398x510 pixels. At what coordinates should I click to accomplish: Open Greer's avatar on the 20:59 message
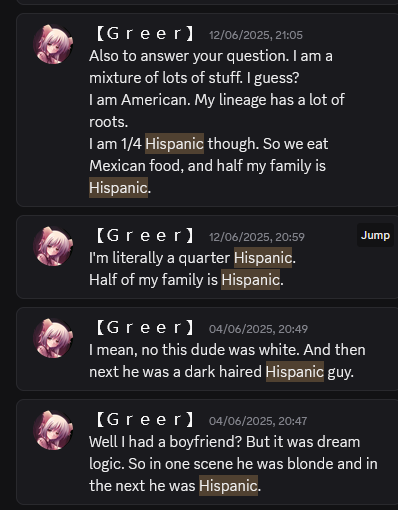[53, 246]
